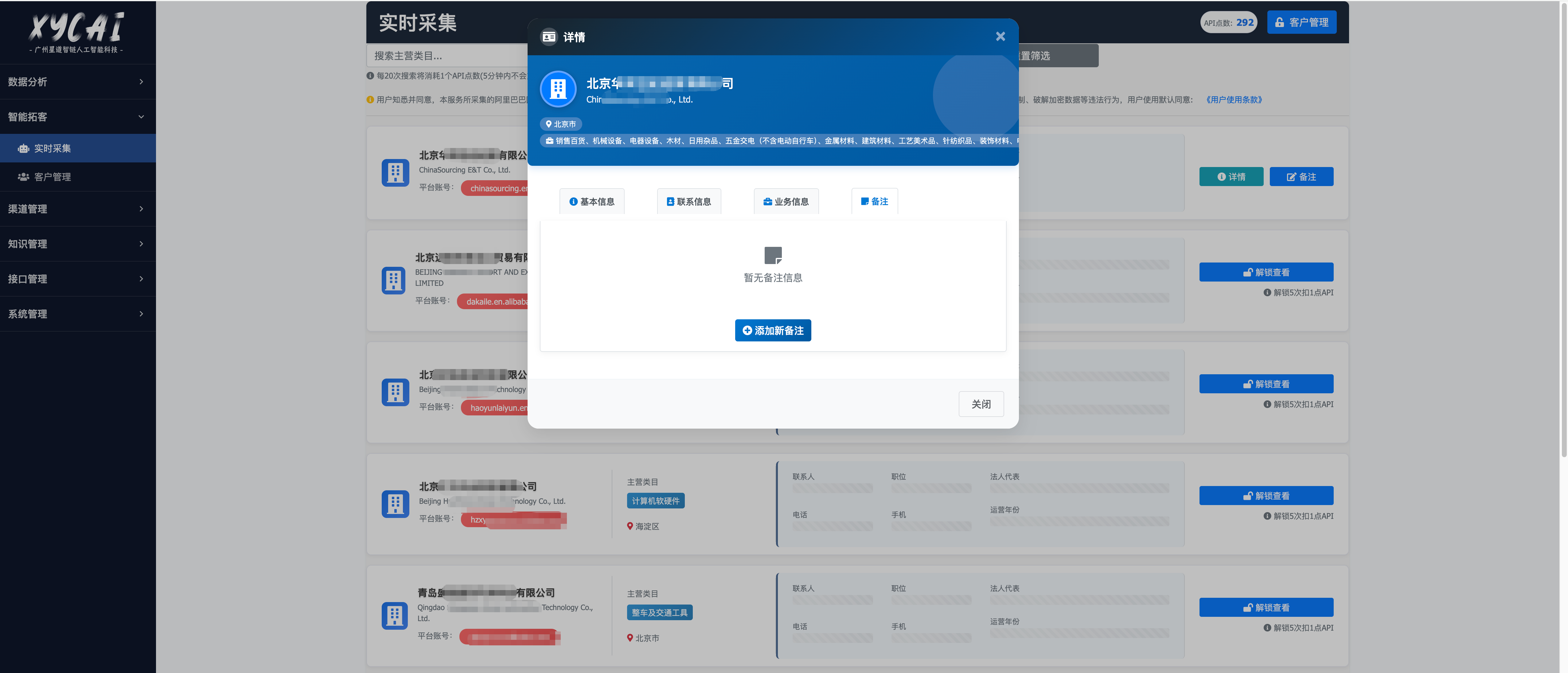Expand 数据分析 sidebar menu
The width and height of the screenshot is (1568, 673).
[x=78, y=82]
